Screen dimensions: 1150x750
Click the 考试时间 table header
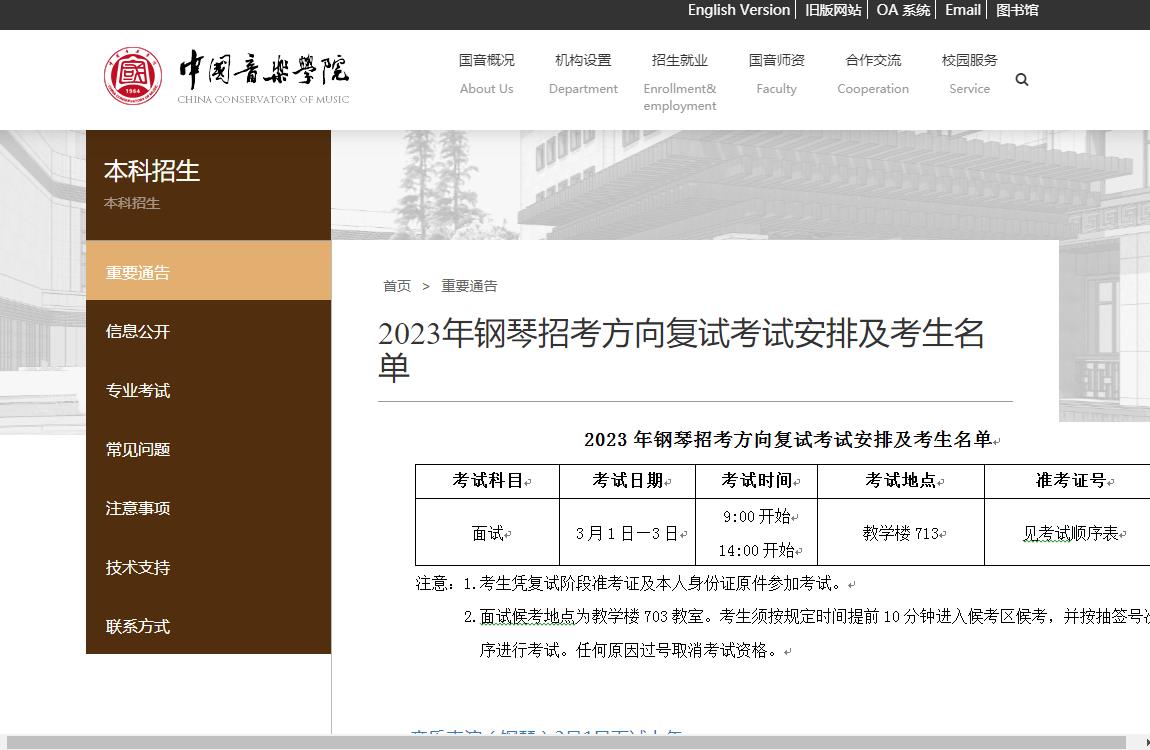point(757,481)
